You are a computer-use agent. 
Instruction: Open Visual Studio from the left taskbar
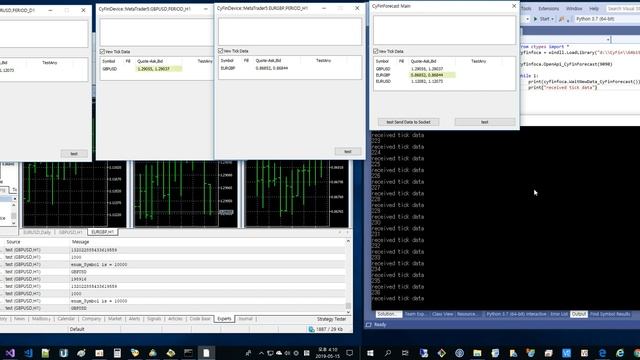[x=10, y=353]
